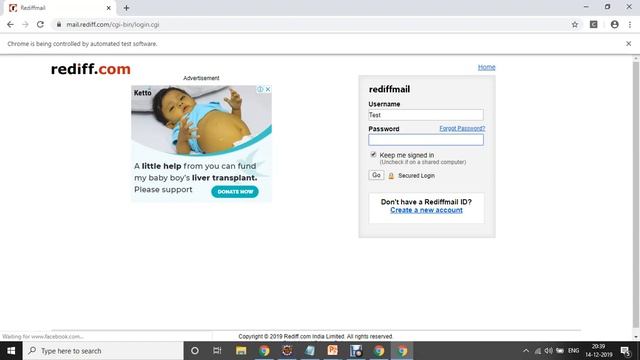Click the volume speaker tray icon
The image size is (640, 360).
[549, 351]
